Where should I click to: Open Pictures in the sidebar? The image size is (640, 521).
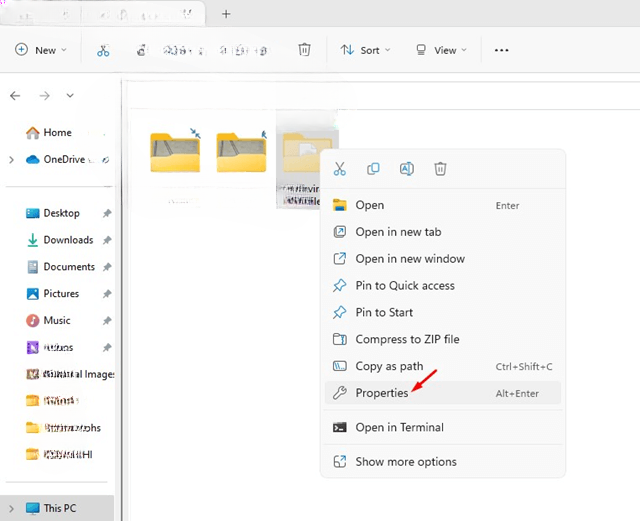coord(61,294)
